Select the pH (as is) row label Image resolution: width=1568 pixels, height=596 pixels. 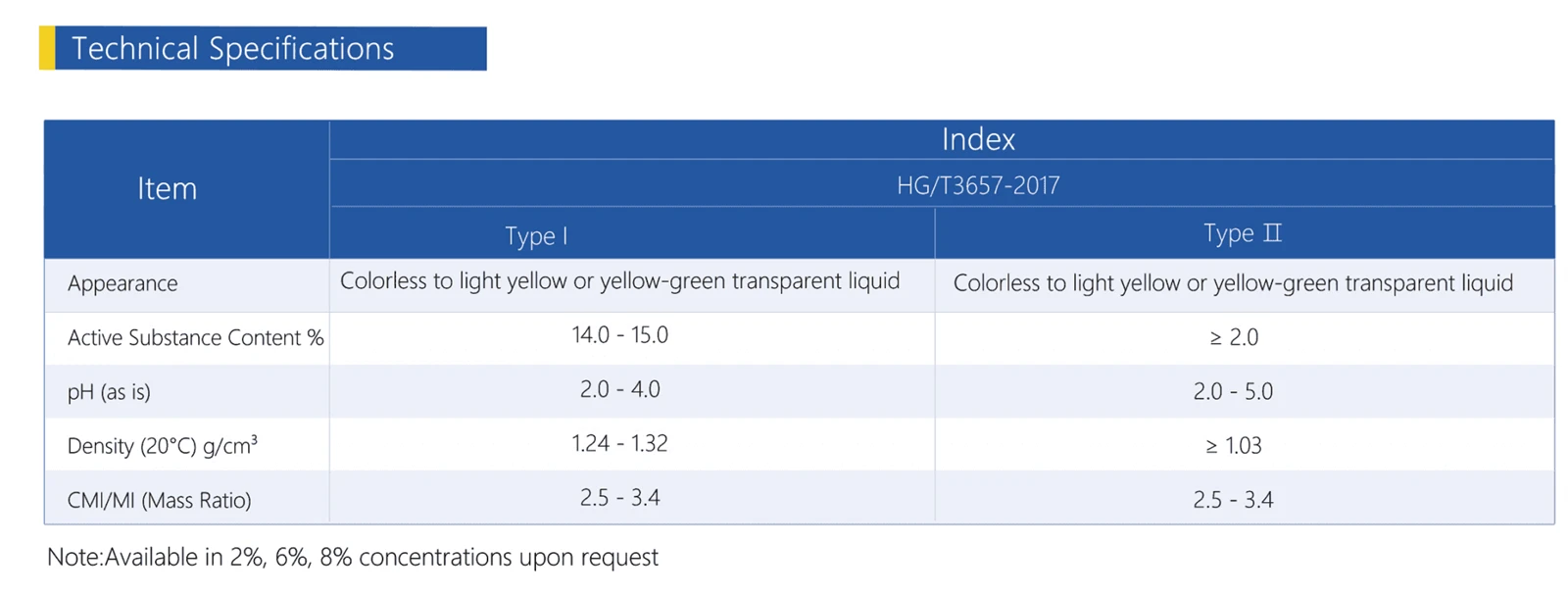[109, 392]
